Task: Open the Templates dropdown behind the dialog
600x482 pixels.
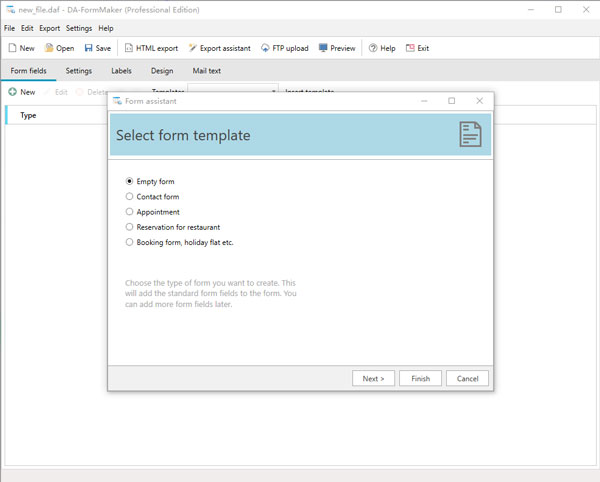Action: coord(233,89)
